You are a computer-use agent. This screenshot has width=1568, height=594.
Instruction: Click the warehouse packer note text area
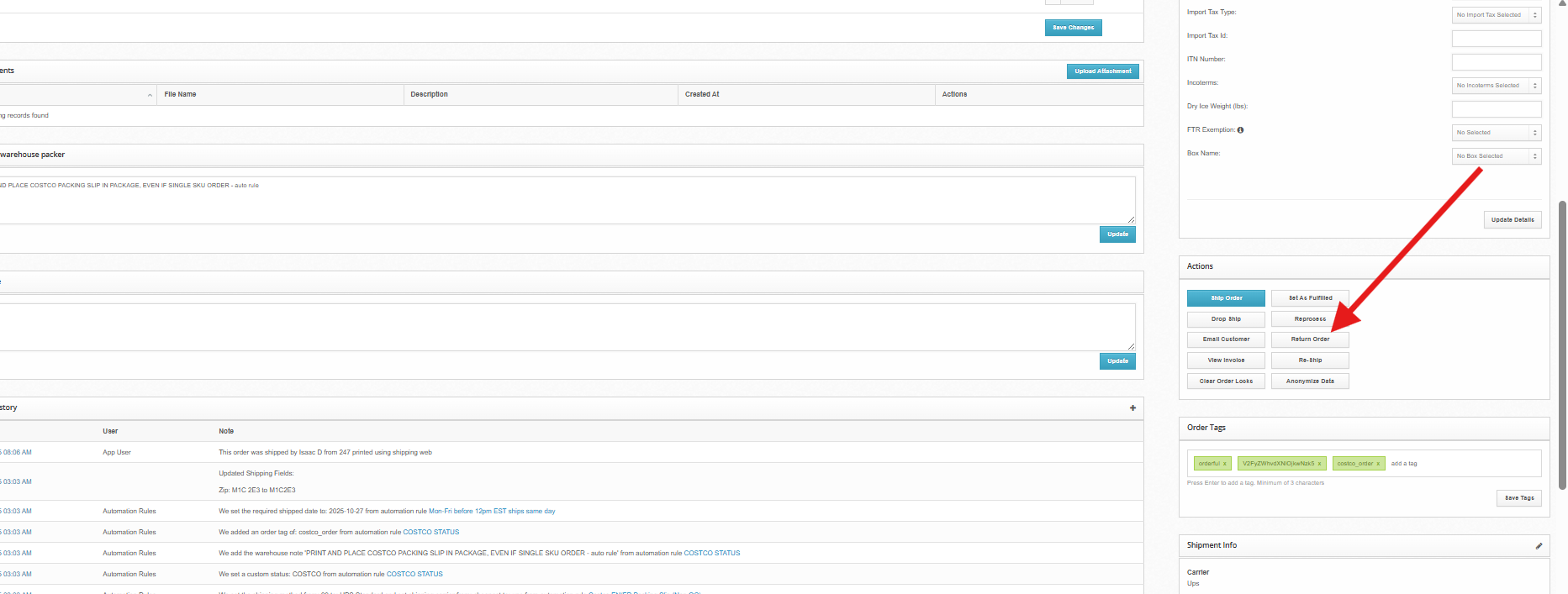pos(568,200)
